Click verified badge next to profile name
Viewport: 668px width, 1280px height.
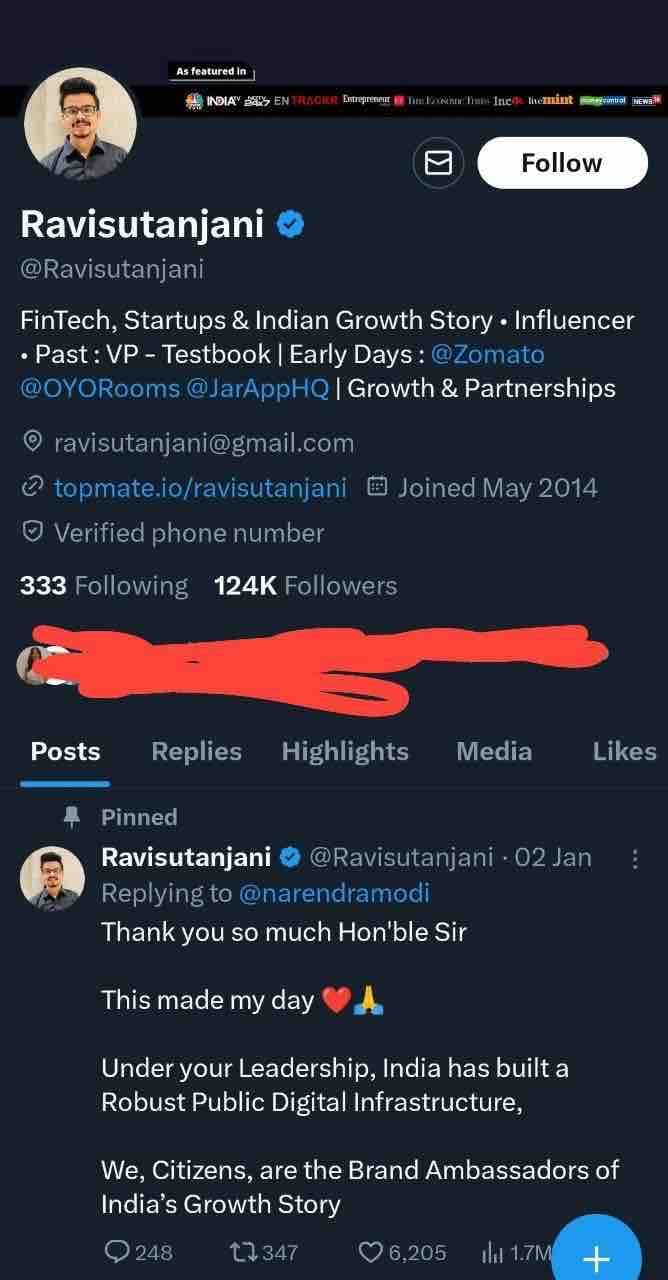[290, 225]
